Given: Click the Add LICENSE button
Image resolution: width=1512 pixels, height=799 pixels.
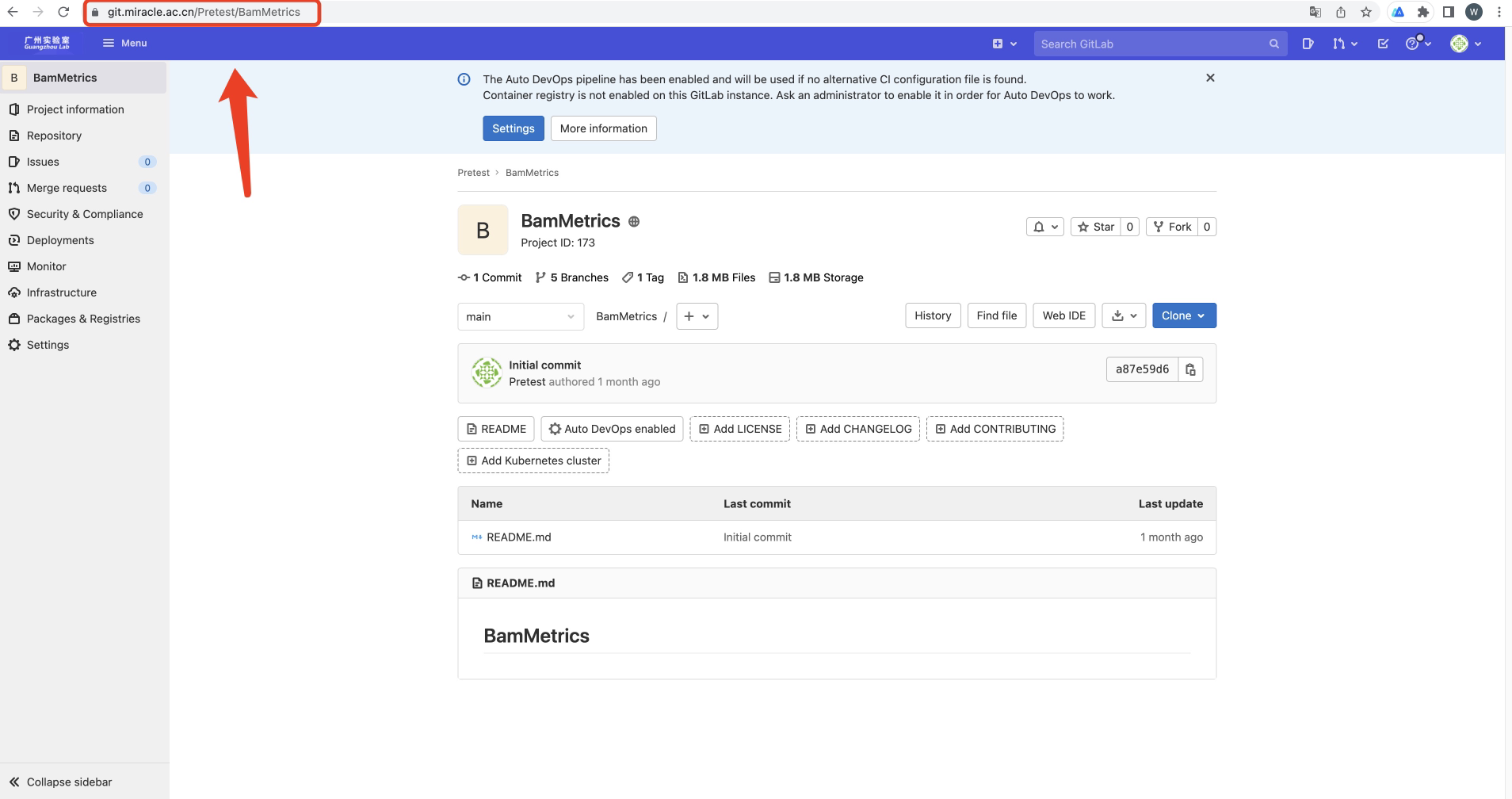Looking at the screenshot, I should (x=739, y=429).
